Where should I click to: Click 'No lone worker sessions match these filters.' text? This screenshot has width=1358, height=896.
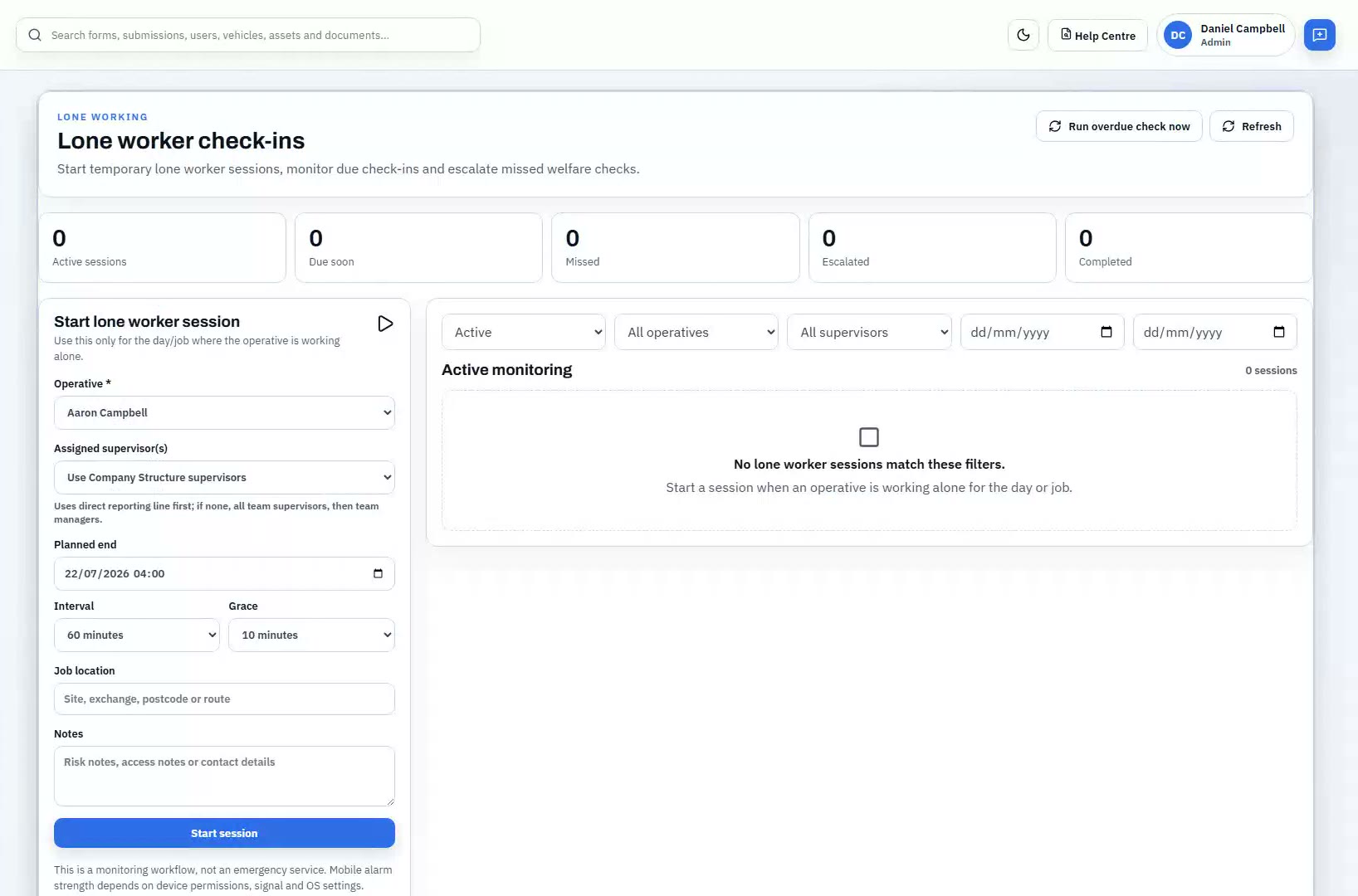pos(869,465)
